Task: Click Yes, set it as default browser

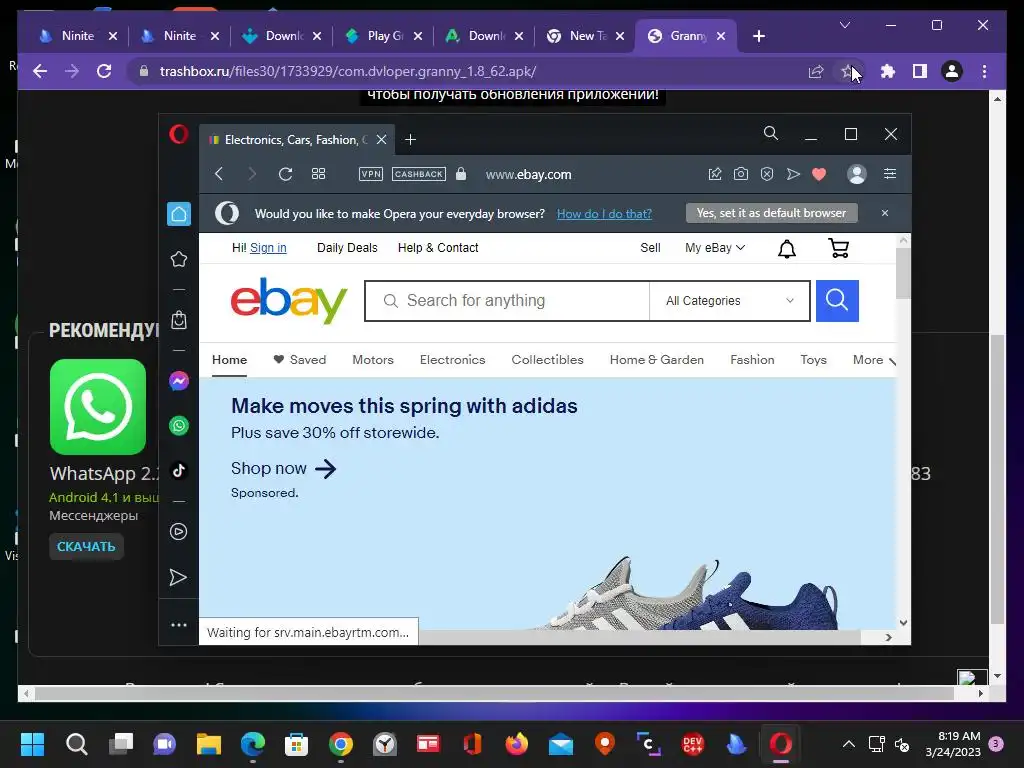Action: (x=771, y=213)
